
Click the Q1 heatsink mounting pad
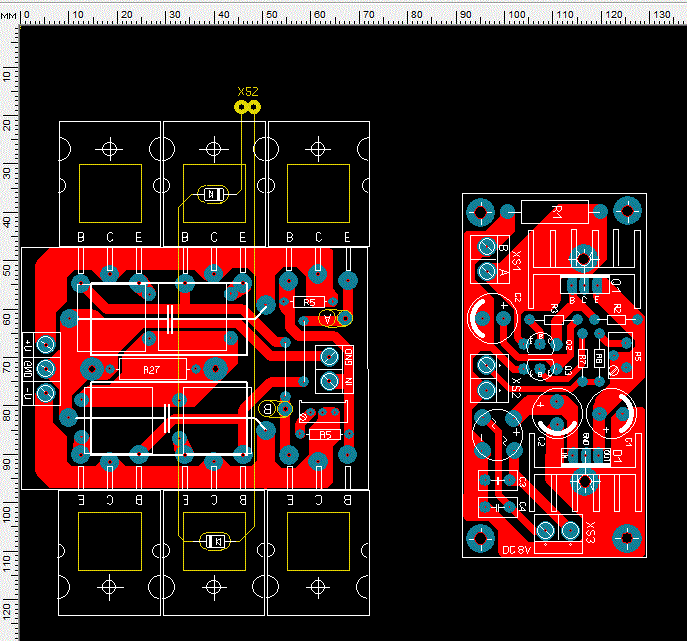pyautogui.click(x=583, y=259)
